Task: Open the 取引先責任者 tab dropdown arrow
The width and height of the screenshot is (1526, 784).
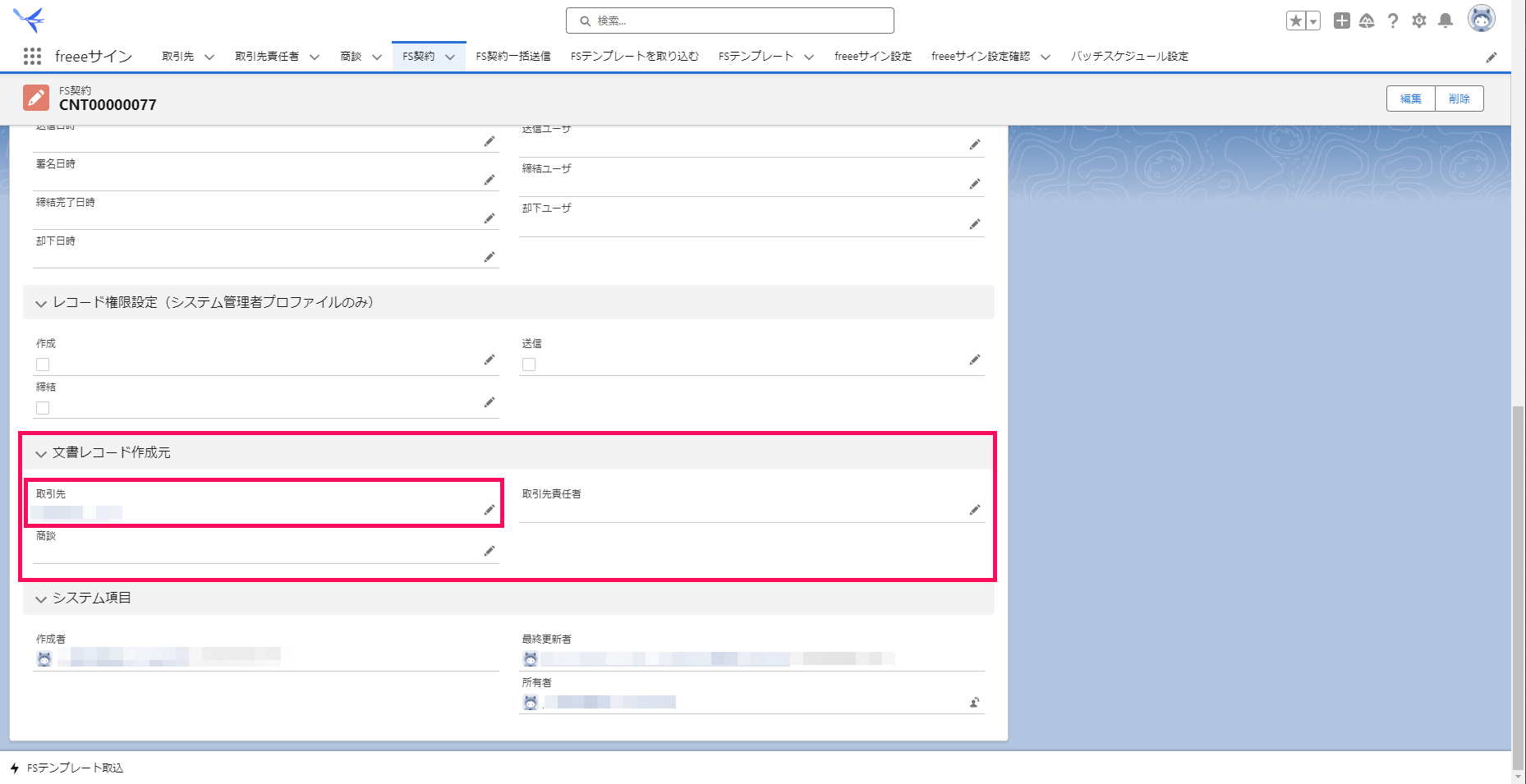Action: (x=315, y=57)
